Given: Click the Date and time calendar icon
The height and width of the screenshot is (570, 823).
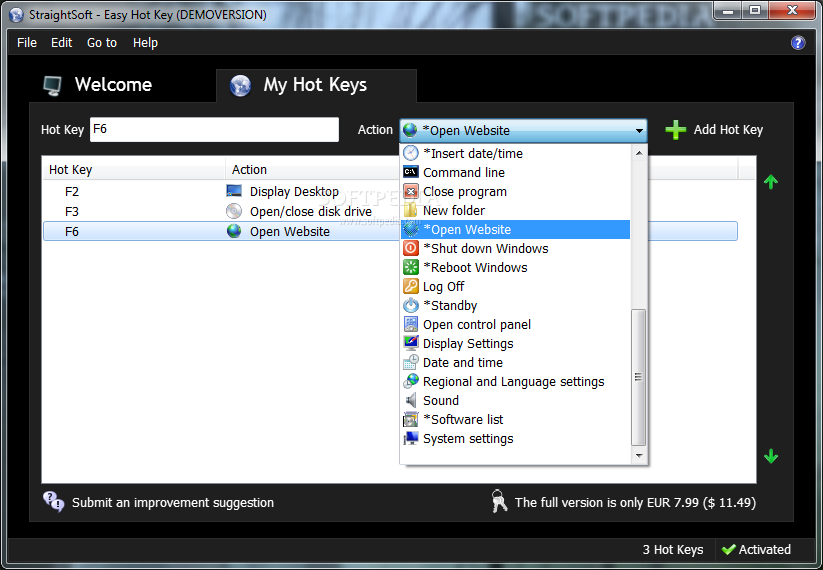Looking at the screenshot, I should click(410, 362).
